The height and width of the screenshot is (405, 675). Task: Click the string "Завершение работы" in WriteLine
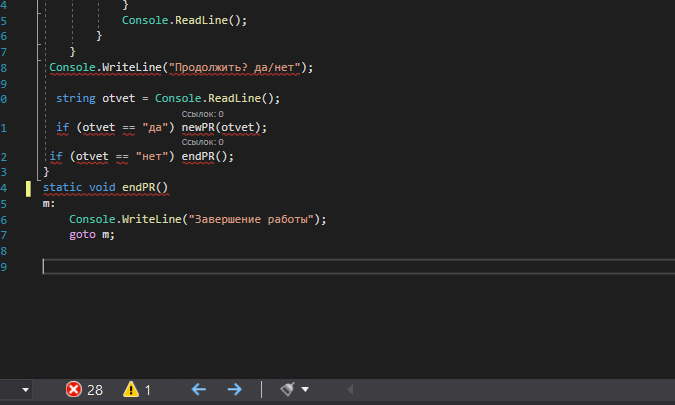tap(251, 219)
